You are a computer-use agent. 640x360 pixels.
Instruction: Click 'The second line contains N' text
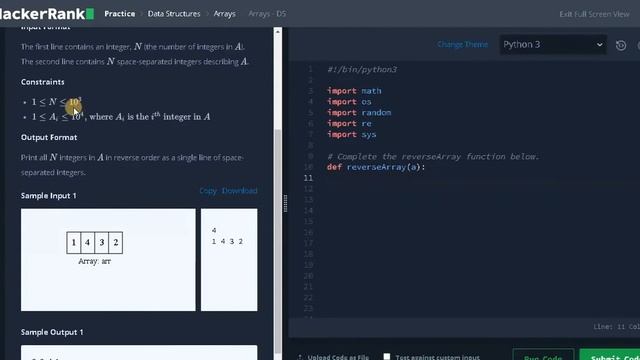135,62
